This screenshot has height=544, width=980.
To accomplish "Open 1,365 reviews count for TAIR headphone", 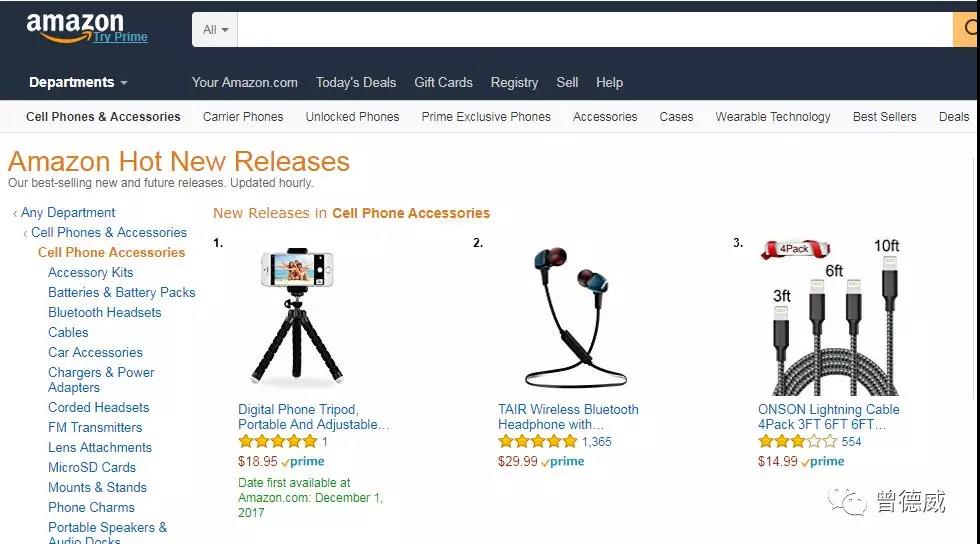I will [596, 441].
